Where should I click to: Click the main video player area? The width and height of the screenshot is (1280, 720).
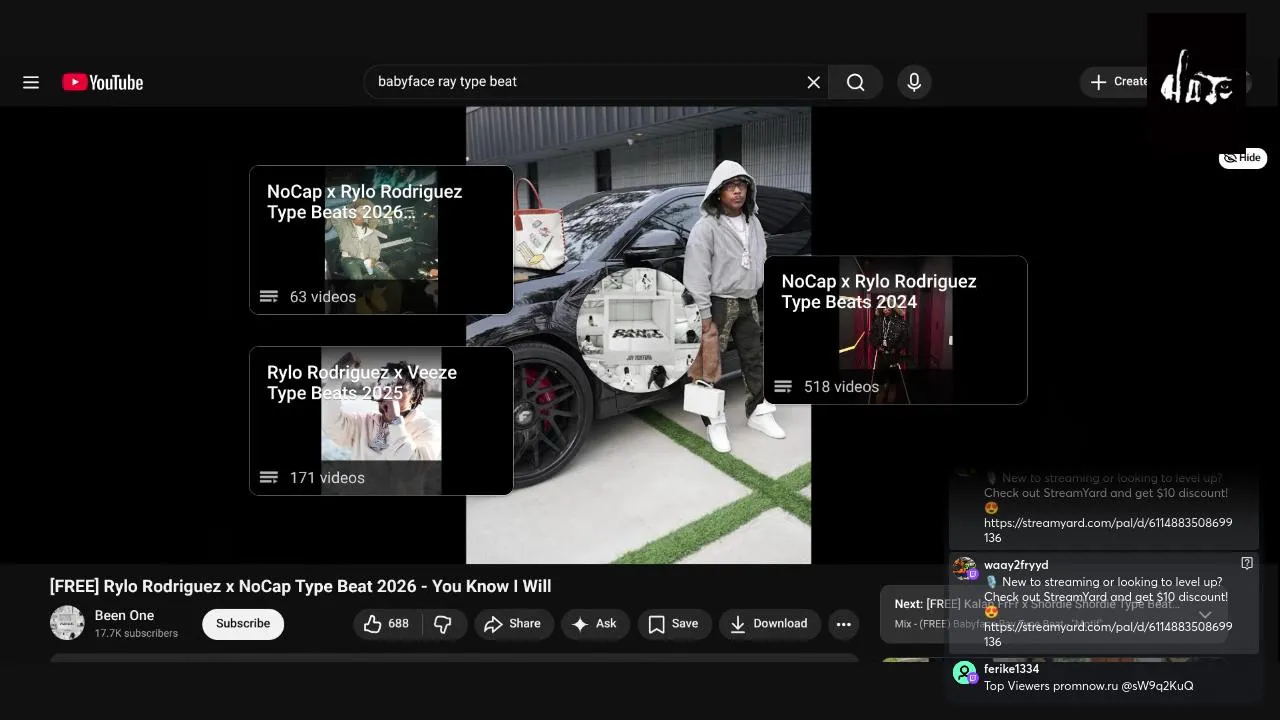pos(638,335)
